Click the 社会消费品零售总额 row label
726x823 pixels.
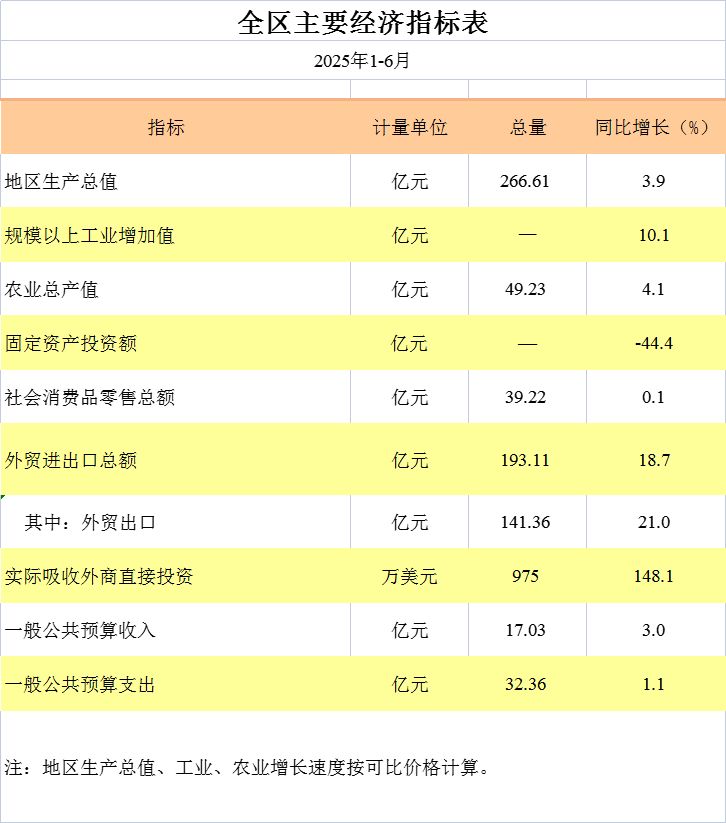point(90,398)
